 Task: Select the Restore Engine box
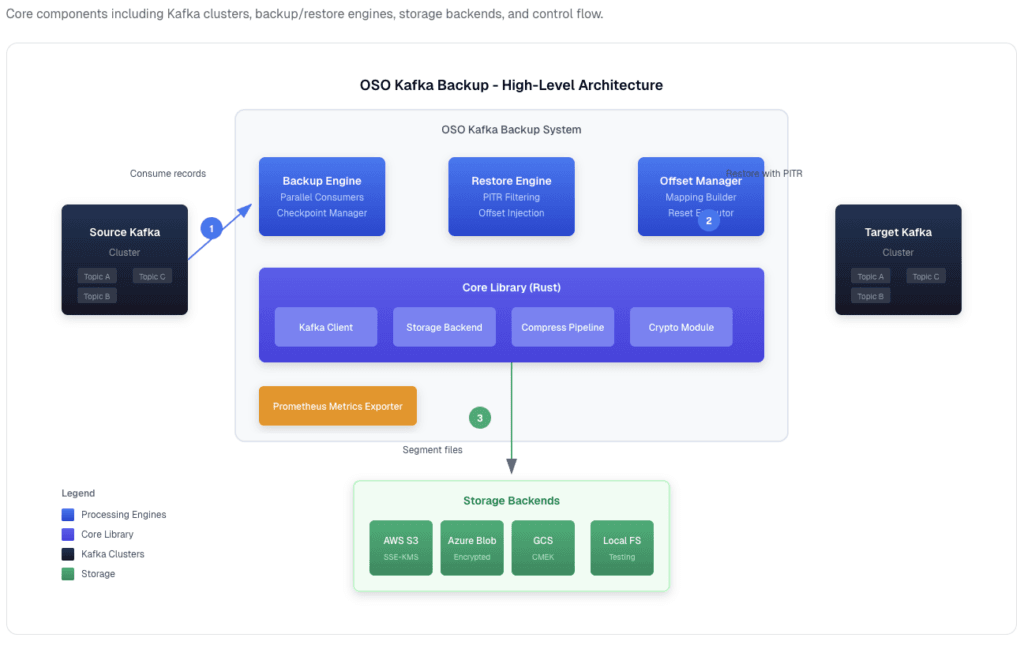(x=511, y=196)
